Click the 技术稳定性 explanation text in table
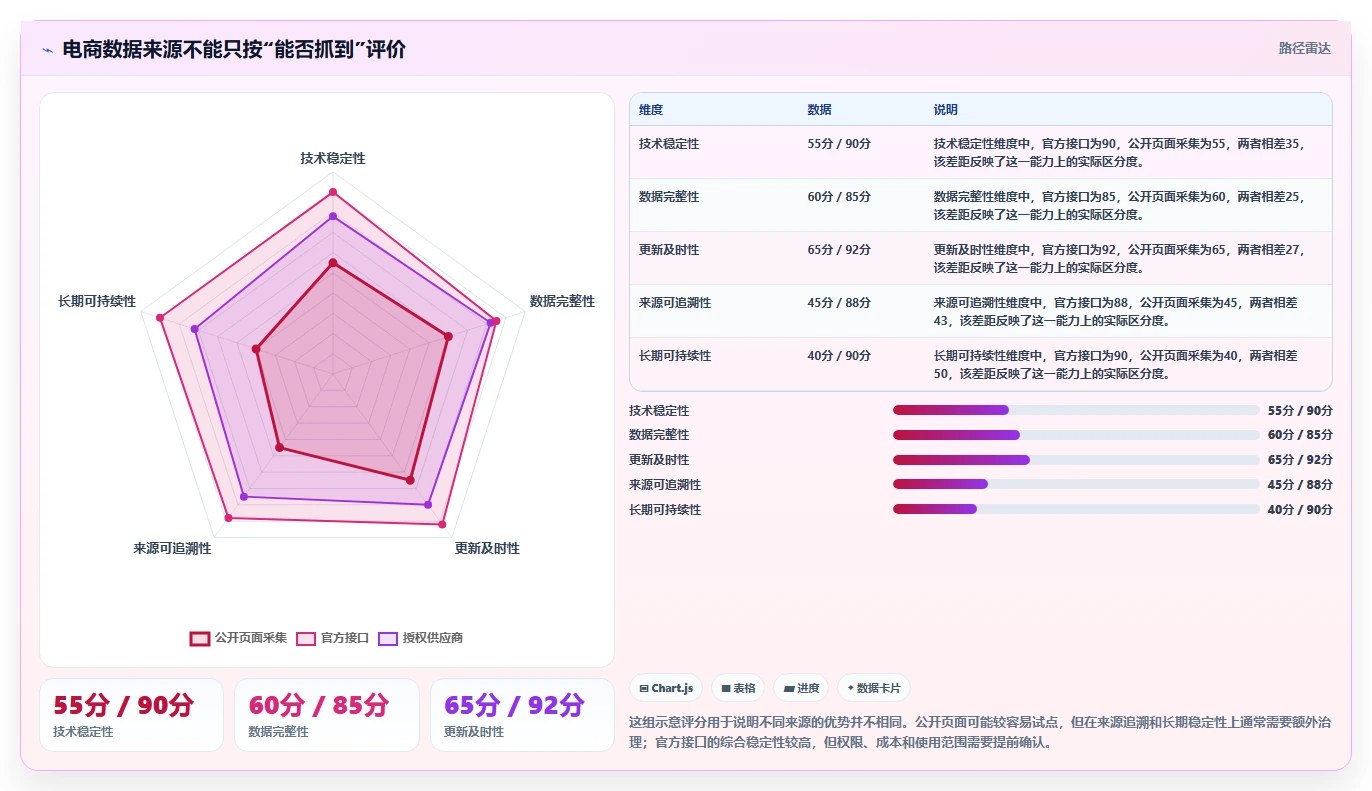 (1119, 152)
